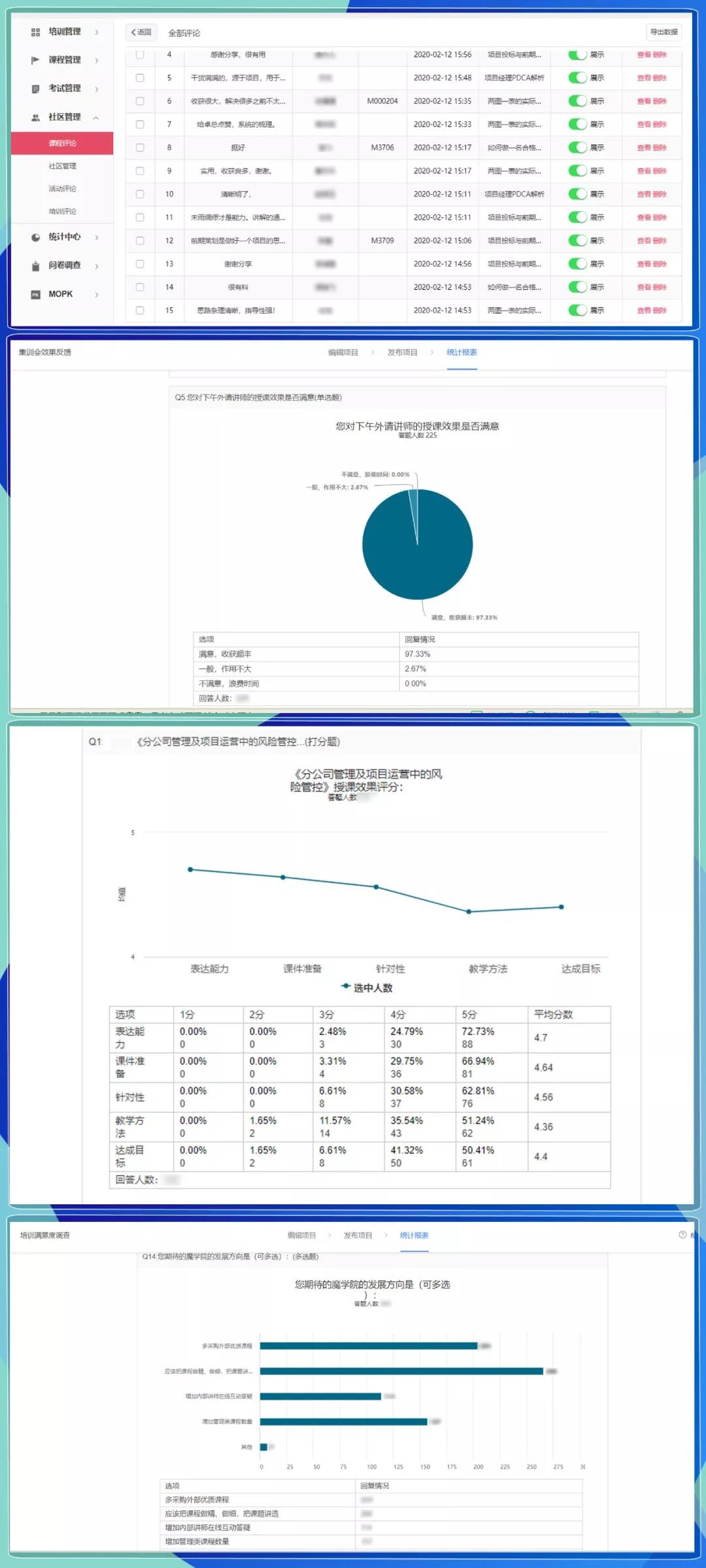The width and height of the screenshot is (706, 1568).
Task: Toggle the 展示 switch for comment row 8
Action: point(577,148)
